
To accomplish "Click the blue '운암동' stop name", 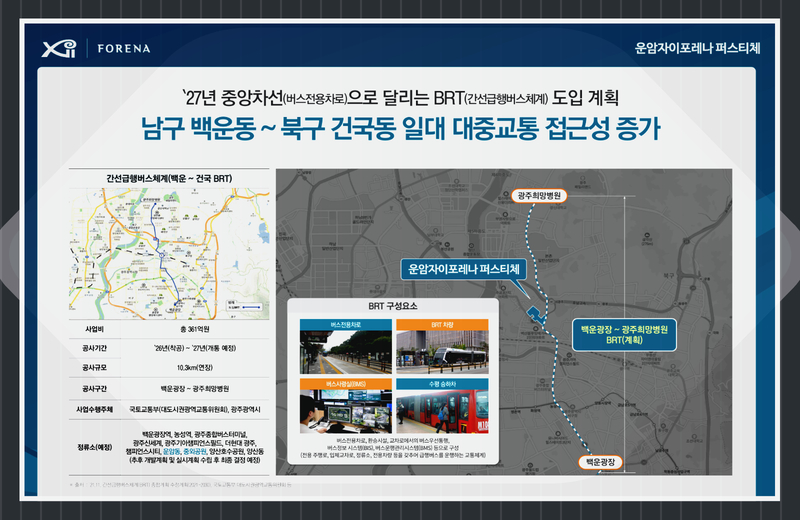I will 171,452.
